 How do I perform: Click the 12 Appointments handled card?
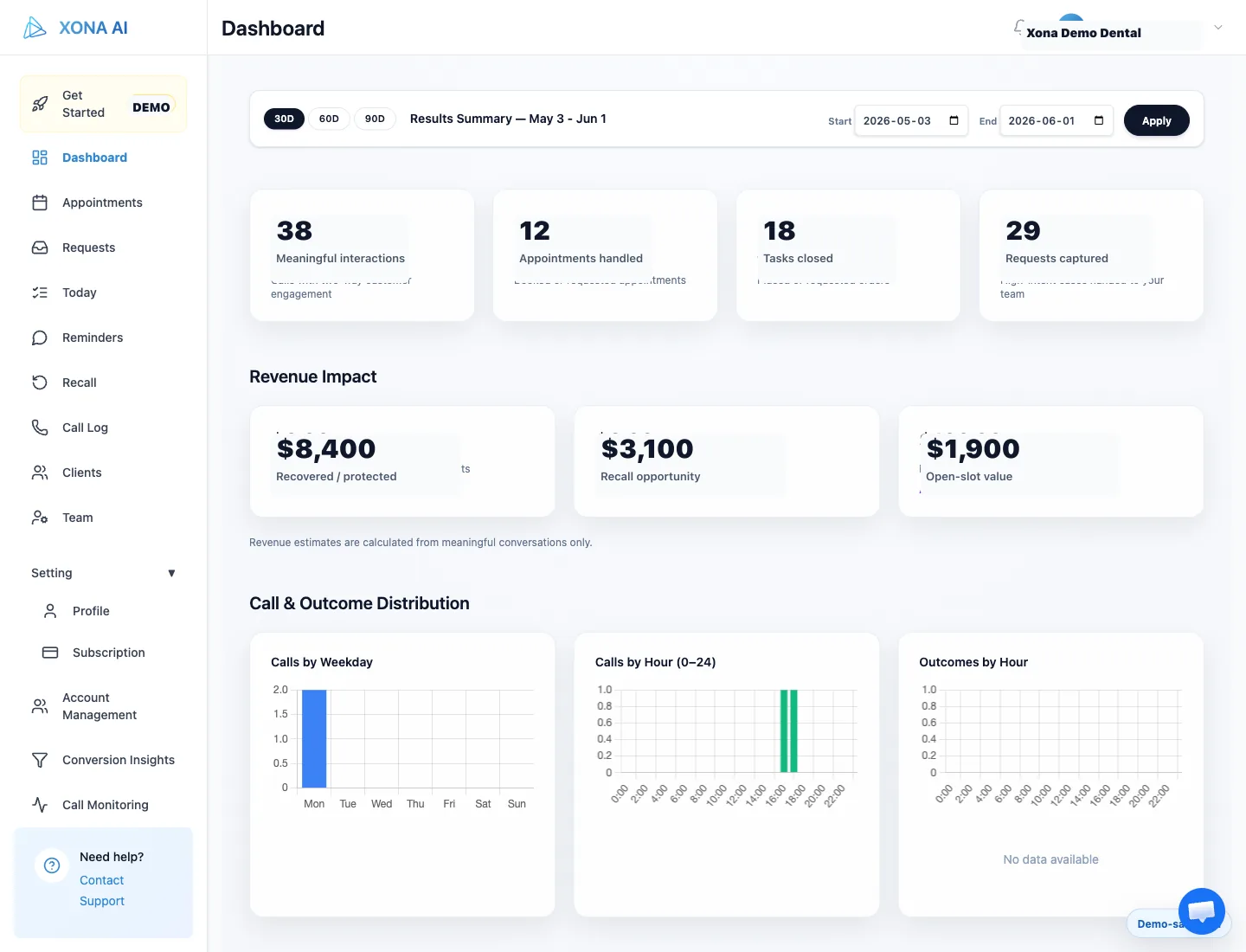coord(605,255)
